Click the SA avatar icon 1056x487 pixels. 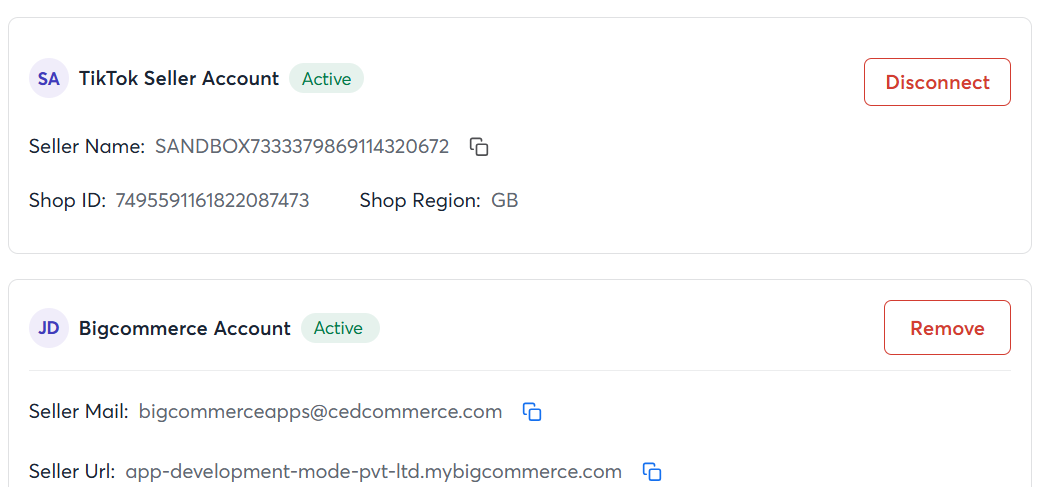pos(48,79)
